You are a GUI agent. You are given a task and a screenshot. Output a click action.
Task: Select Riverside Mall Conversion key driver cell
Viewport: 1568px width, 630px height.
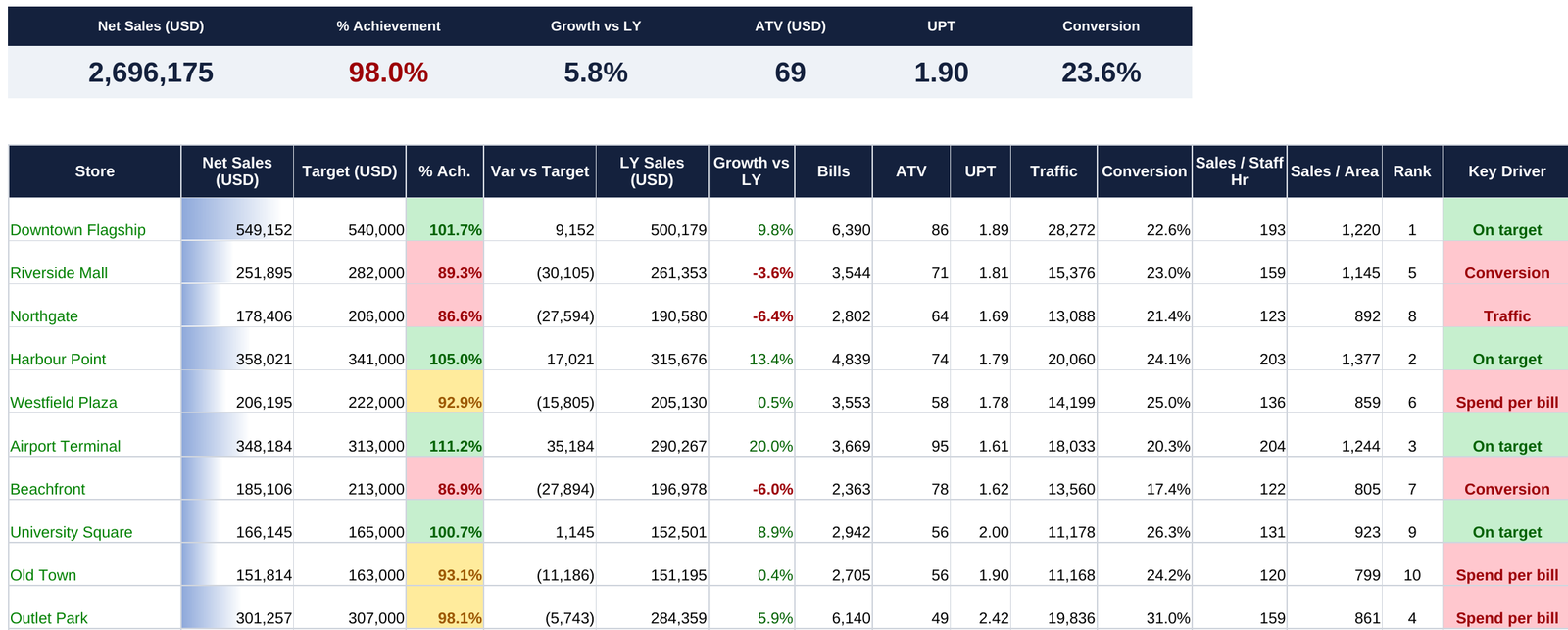[1505, 263]
